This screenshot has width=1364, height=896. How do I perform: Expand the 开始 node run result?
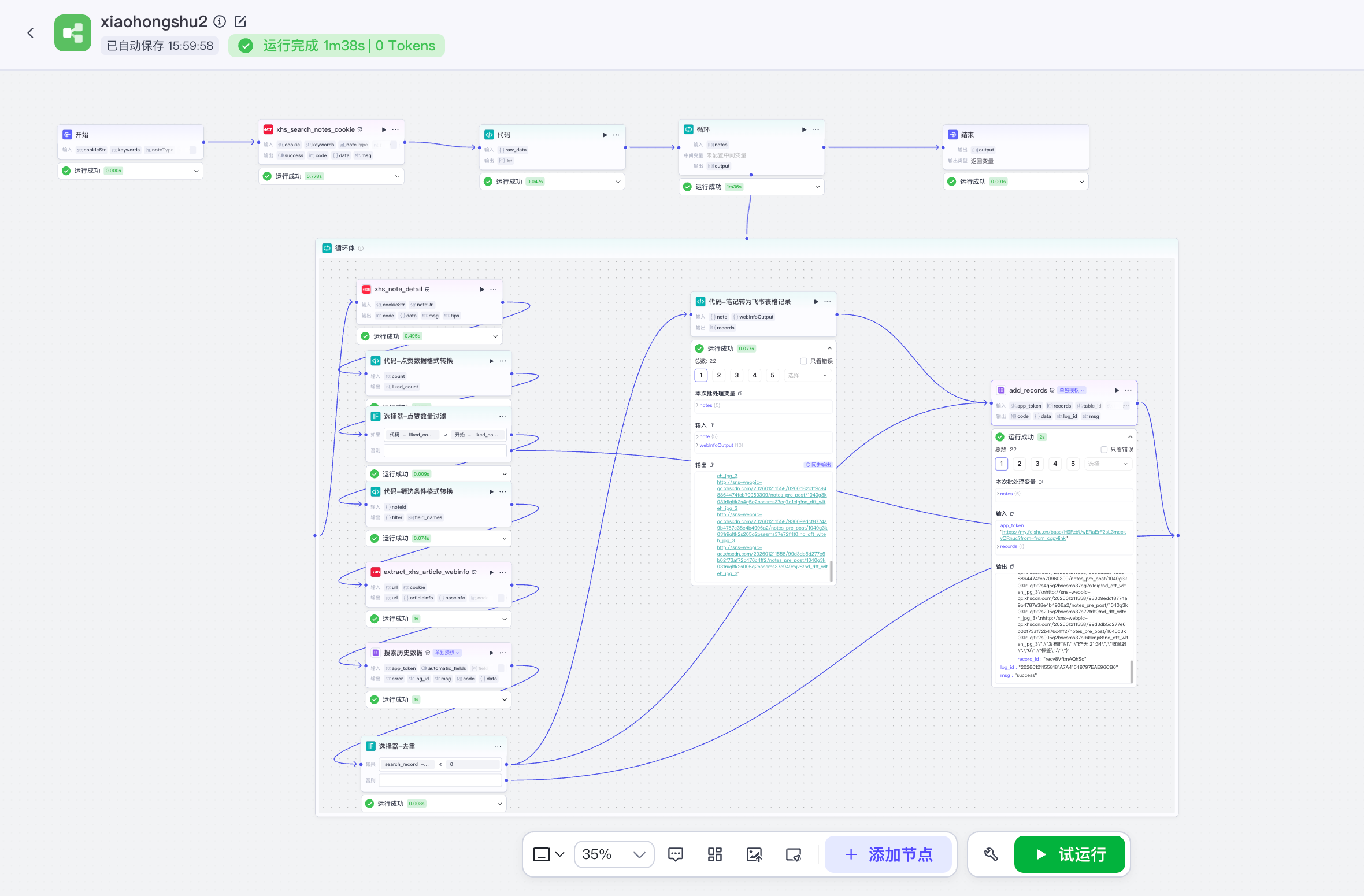196,171
